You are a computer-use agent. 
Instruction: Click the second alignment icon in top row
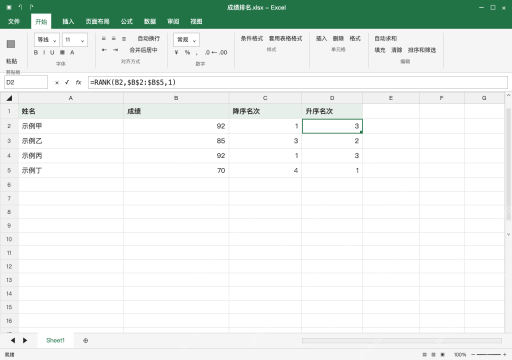point(114,38)
